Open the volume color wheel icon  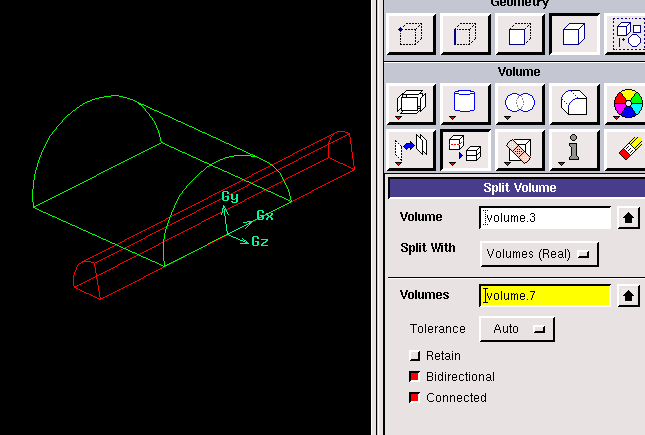pos(628,103)
